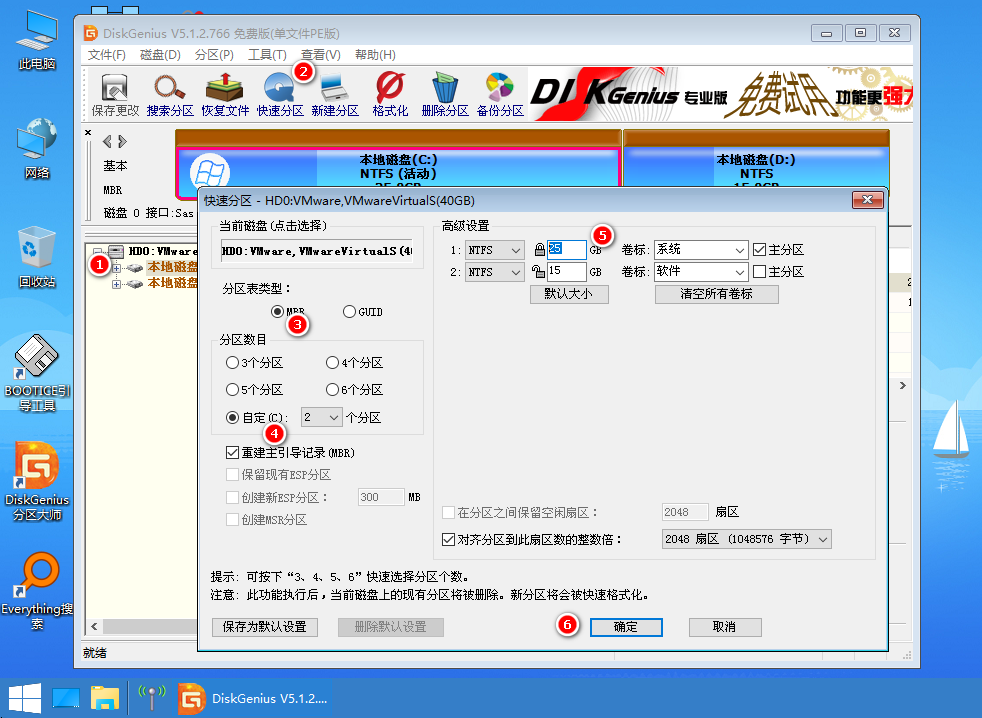Toggle primary partition checkbox for partition 1
982x718 pixels.
coord(760,249)
